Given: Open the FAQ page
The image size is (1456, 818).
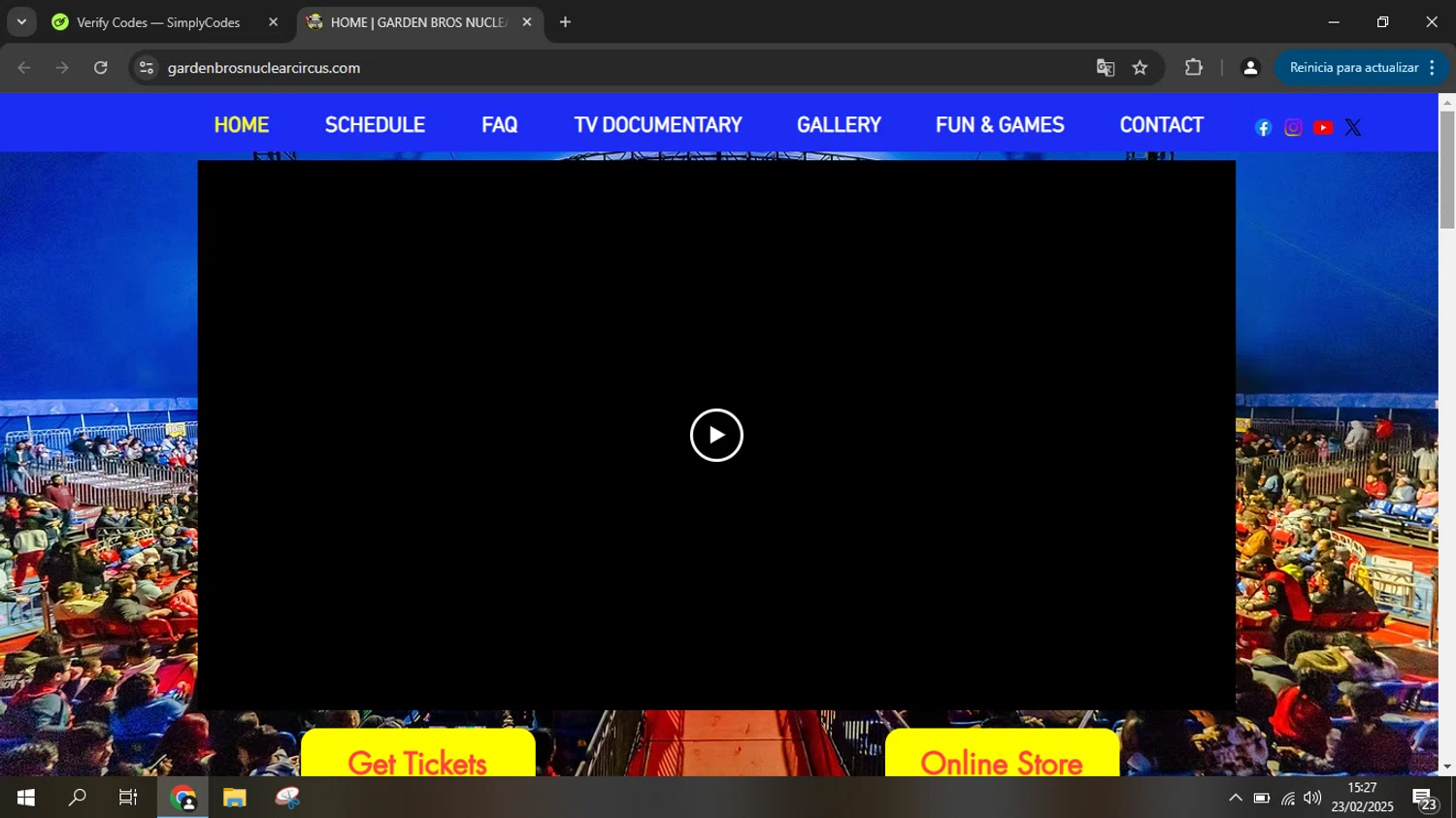Looking at the screenshot, I should click(x=500, y=125).
